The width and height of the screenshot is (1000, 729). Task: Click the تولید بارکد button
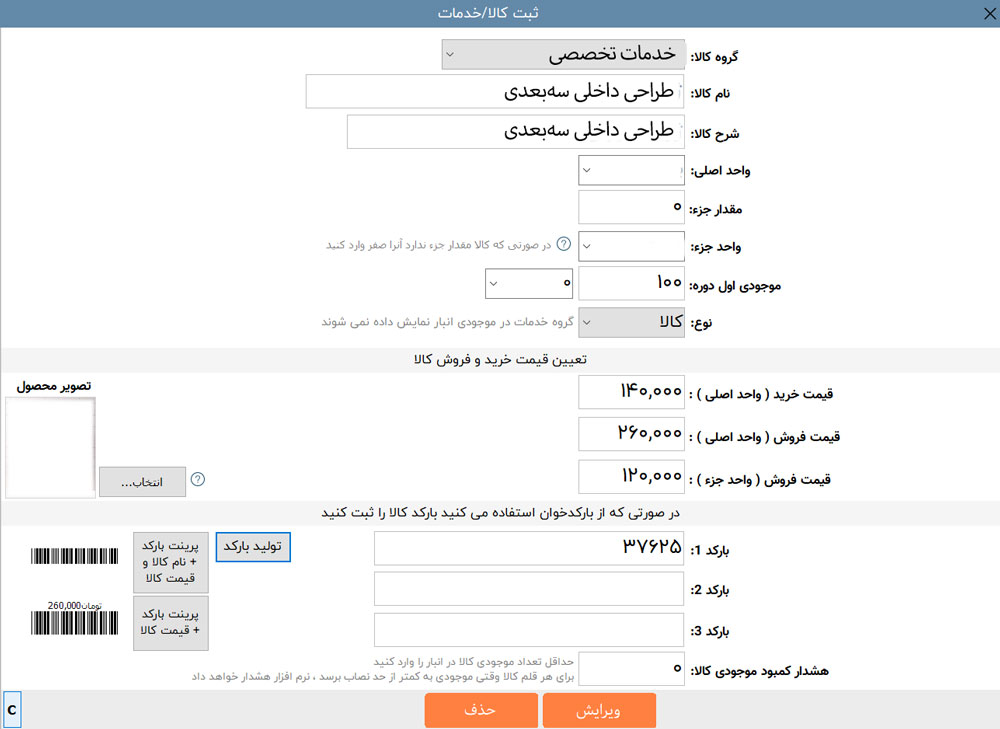point(253,547)
